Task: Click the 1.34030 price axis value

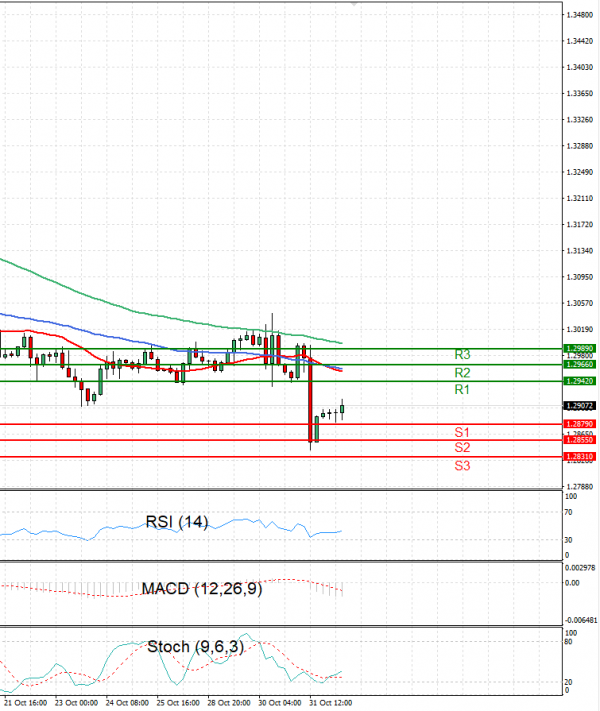Action: point(580,67)
